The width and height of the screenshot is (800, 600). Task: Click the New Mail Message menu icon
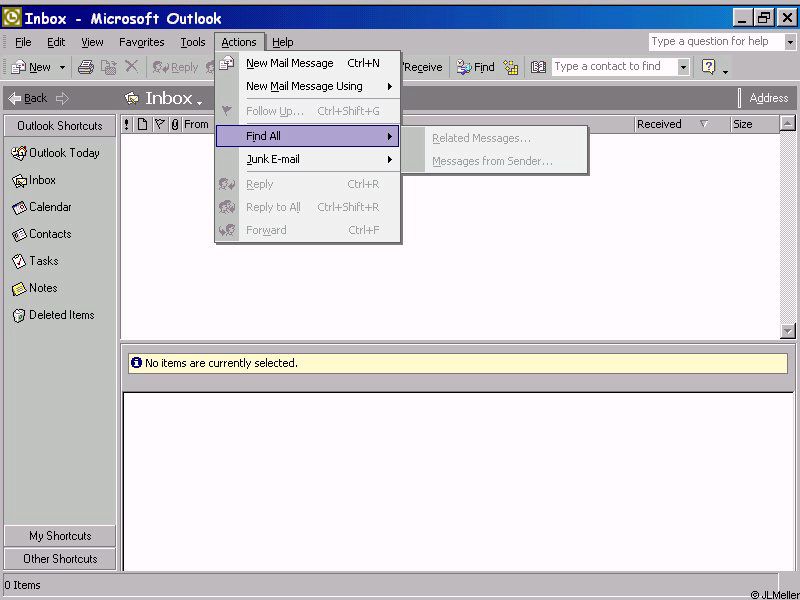227,63
